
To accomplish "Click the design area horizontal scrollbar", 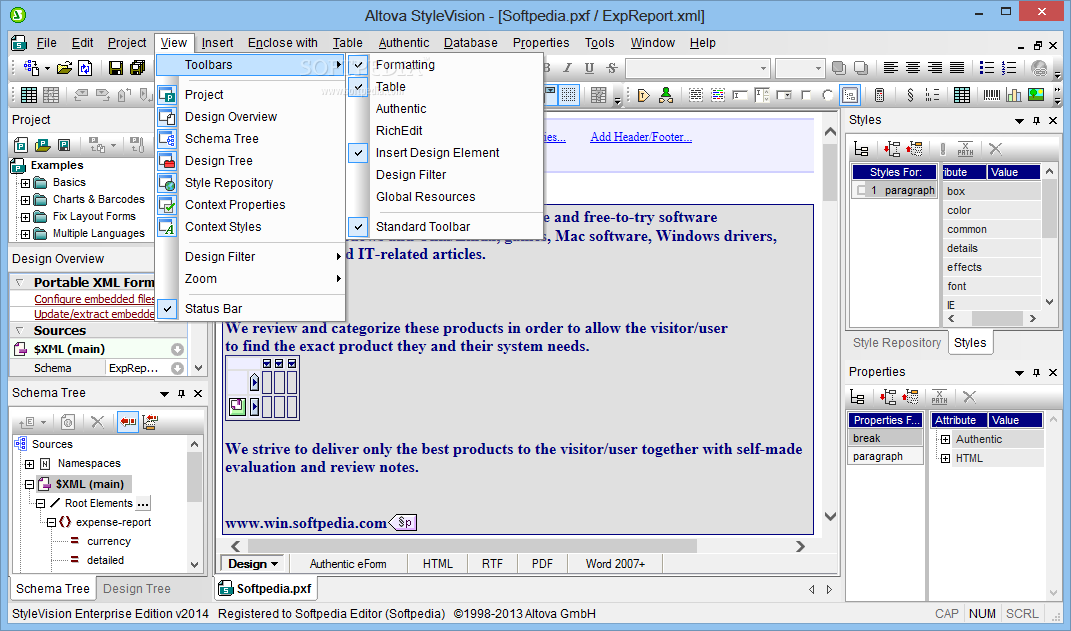I will (x=473, y=546).
